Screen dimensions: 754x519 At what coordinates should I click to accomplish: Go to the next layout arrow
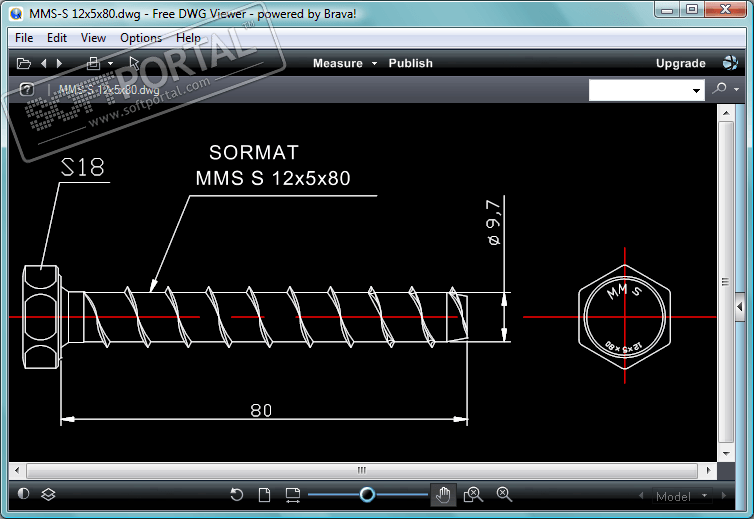point(724,495)
